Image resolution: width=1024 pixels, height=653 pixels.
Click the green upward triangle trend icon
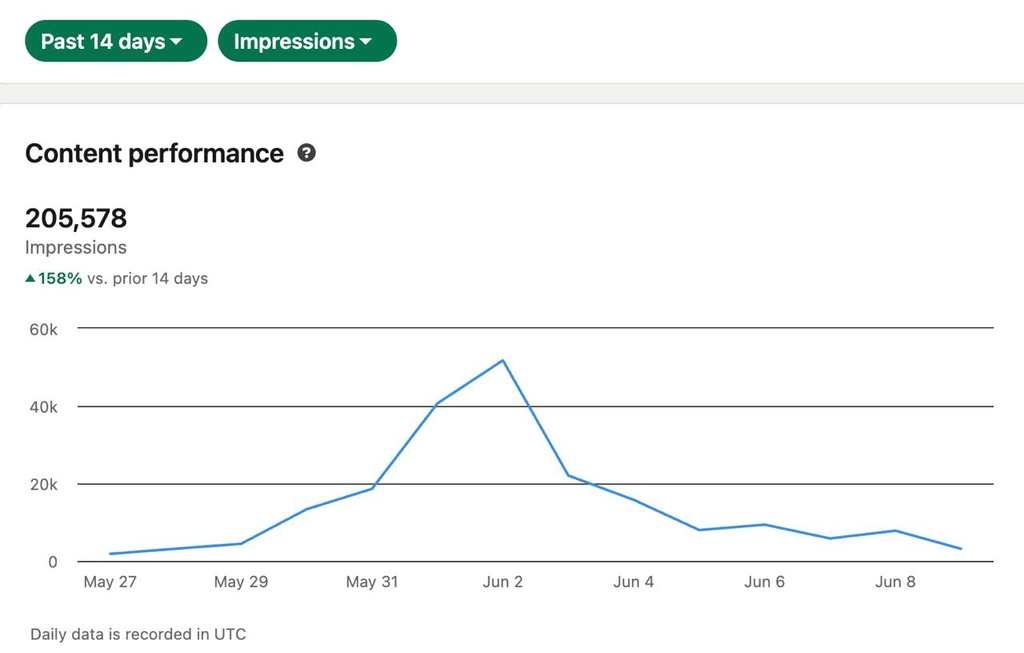[x=31, y=278]
